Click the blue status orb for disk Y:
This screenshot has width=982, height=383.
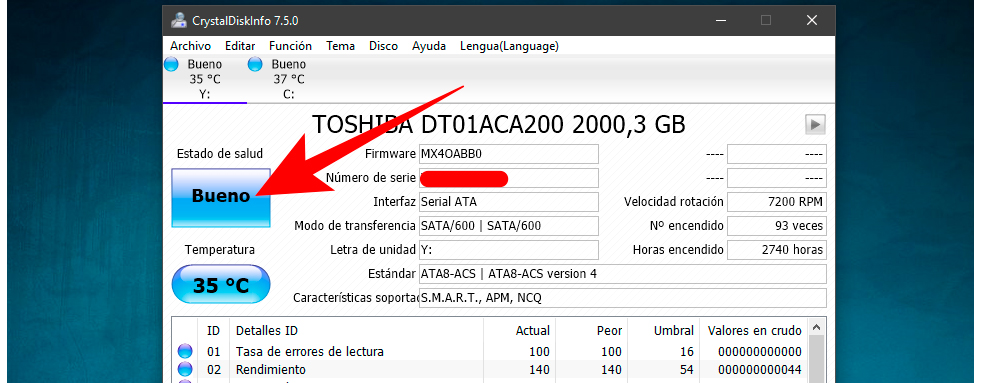(171, 64)
